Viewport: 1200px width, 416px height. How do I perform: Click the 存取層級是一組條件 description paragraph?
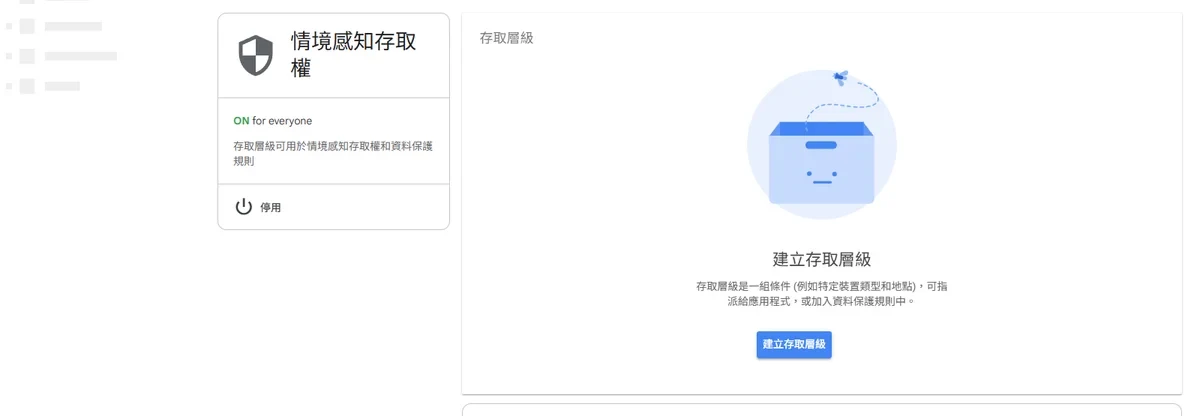822,293
